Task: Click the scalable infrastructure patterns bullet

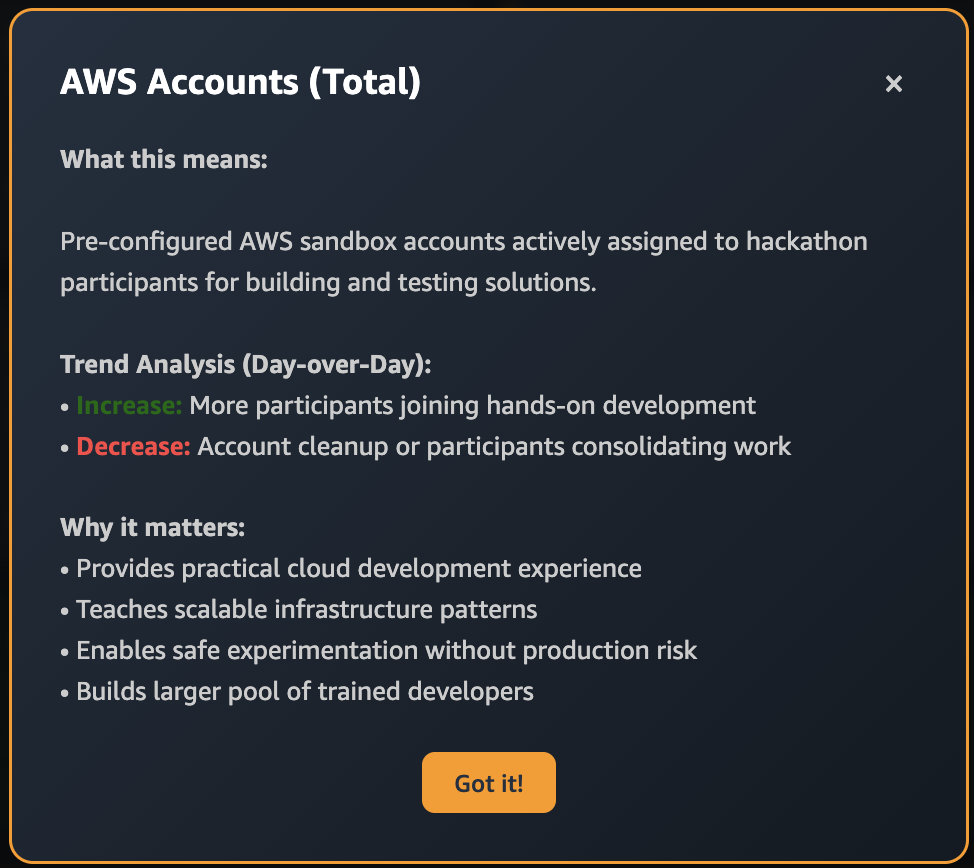Action: (305, 609)
